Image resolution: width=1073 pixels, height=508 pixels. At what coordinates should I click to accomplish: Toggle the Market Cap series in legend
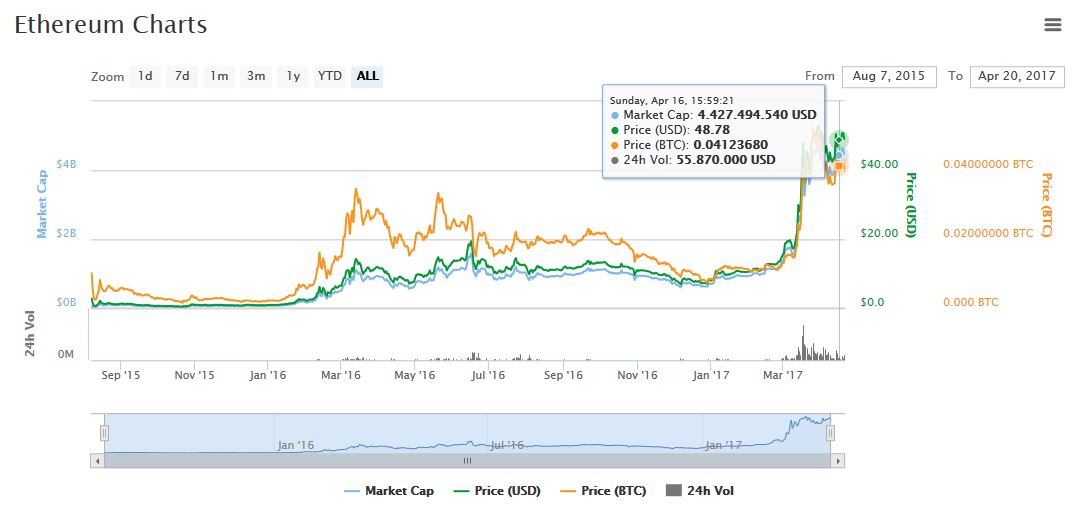[389, 491]
